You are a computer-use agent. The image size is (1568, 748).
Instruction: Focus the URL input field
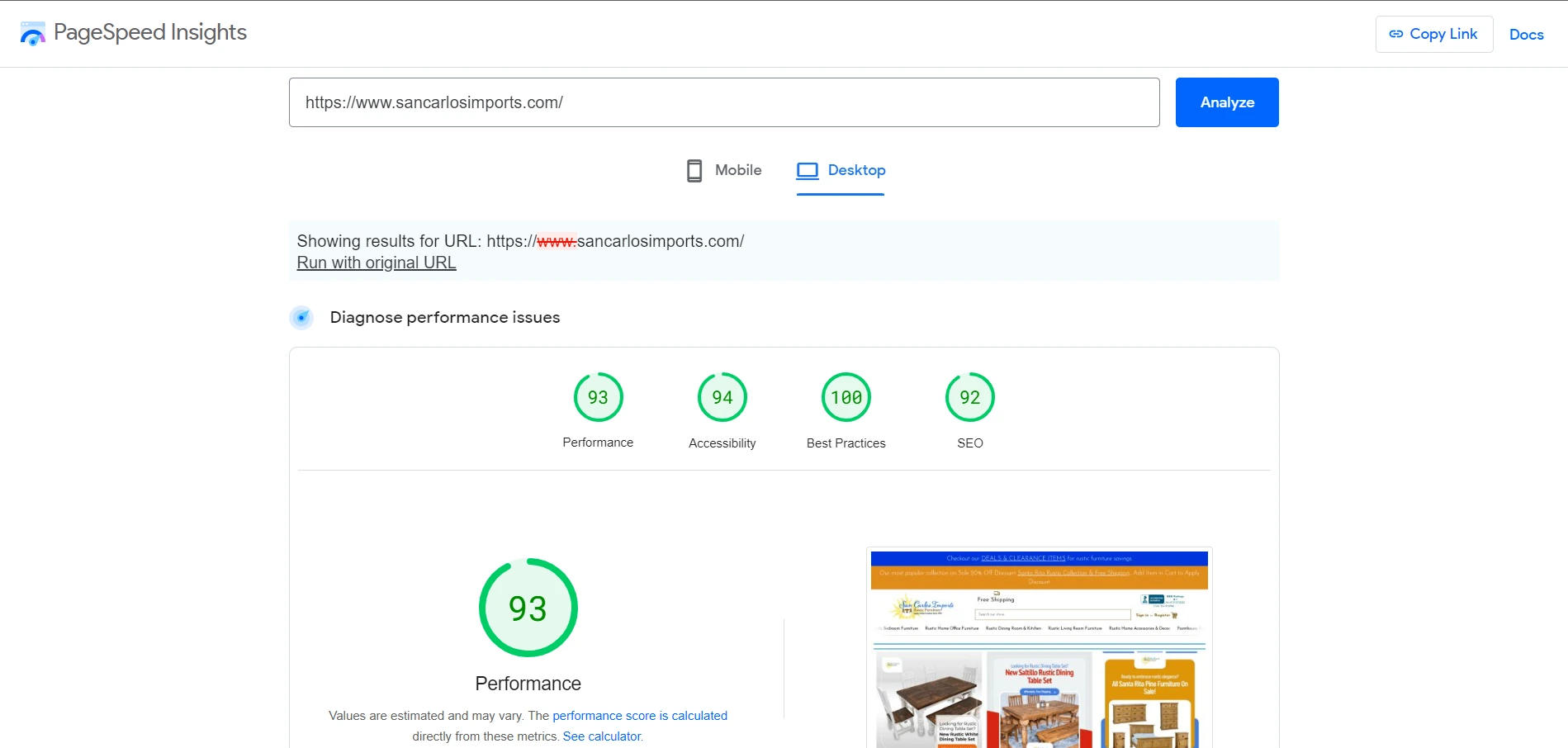[x=724, y=102]
